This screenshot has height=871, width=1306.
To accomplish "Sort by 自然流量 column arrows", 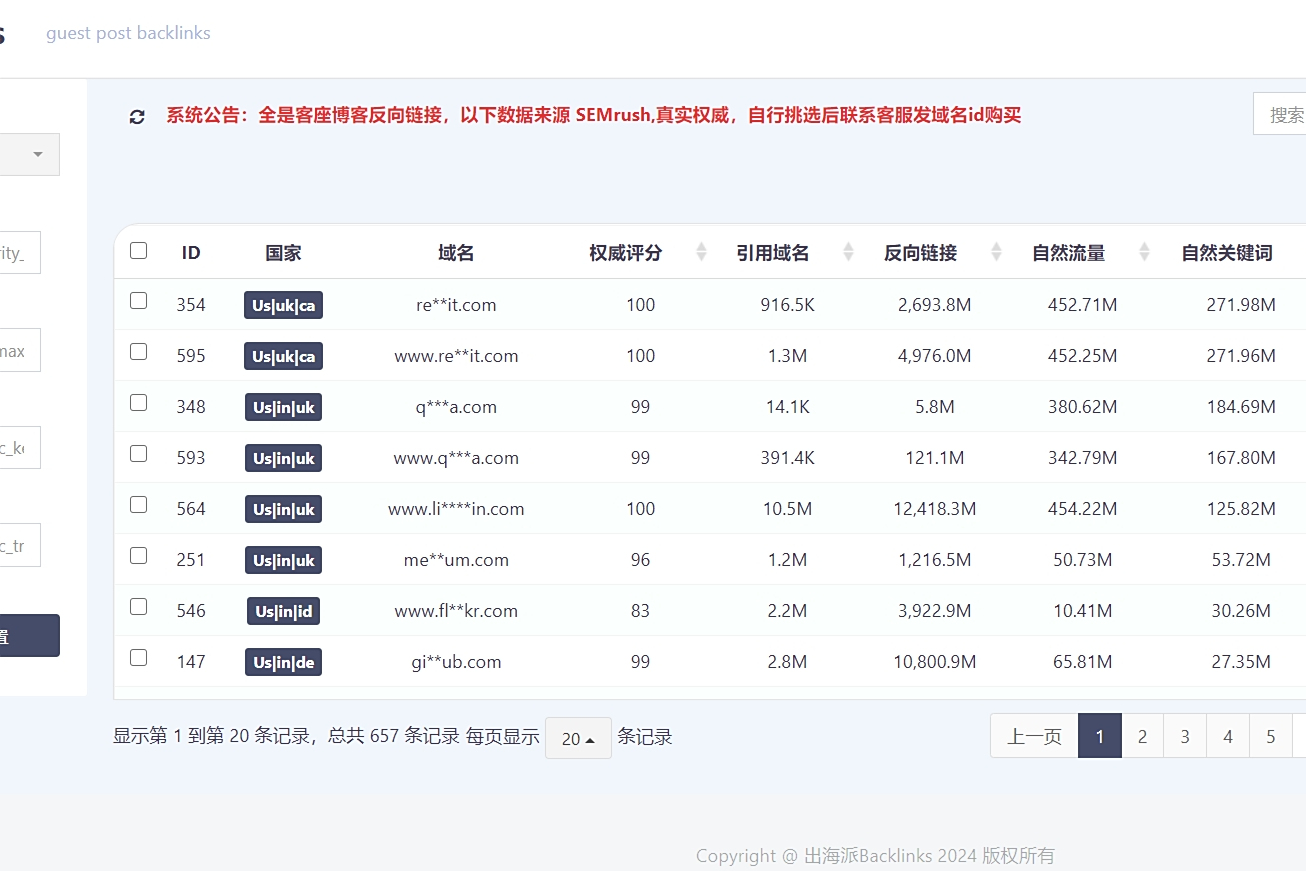I will [1145, 252].
